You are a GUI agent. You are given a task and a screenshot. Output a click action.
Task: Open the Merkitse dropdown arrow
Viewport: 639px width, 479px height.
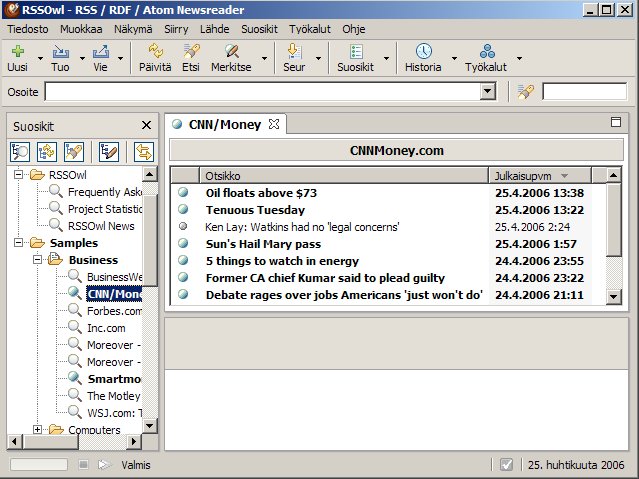264,59
